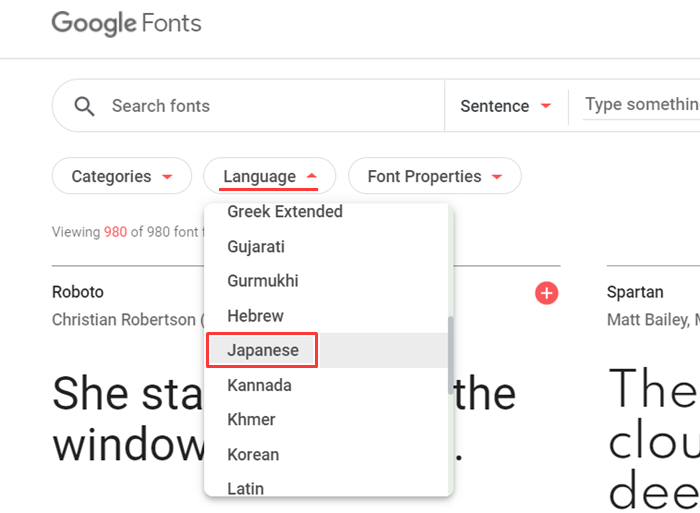Click Matt Bailey designer name
Image resolution: width=700 pixels, height=513 pixels.
click(x=648, y=320)
